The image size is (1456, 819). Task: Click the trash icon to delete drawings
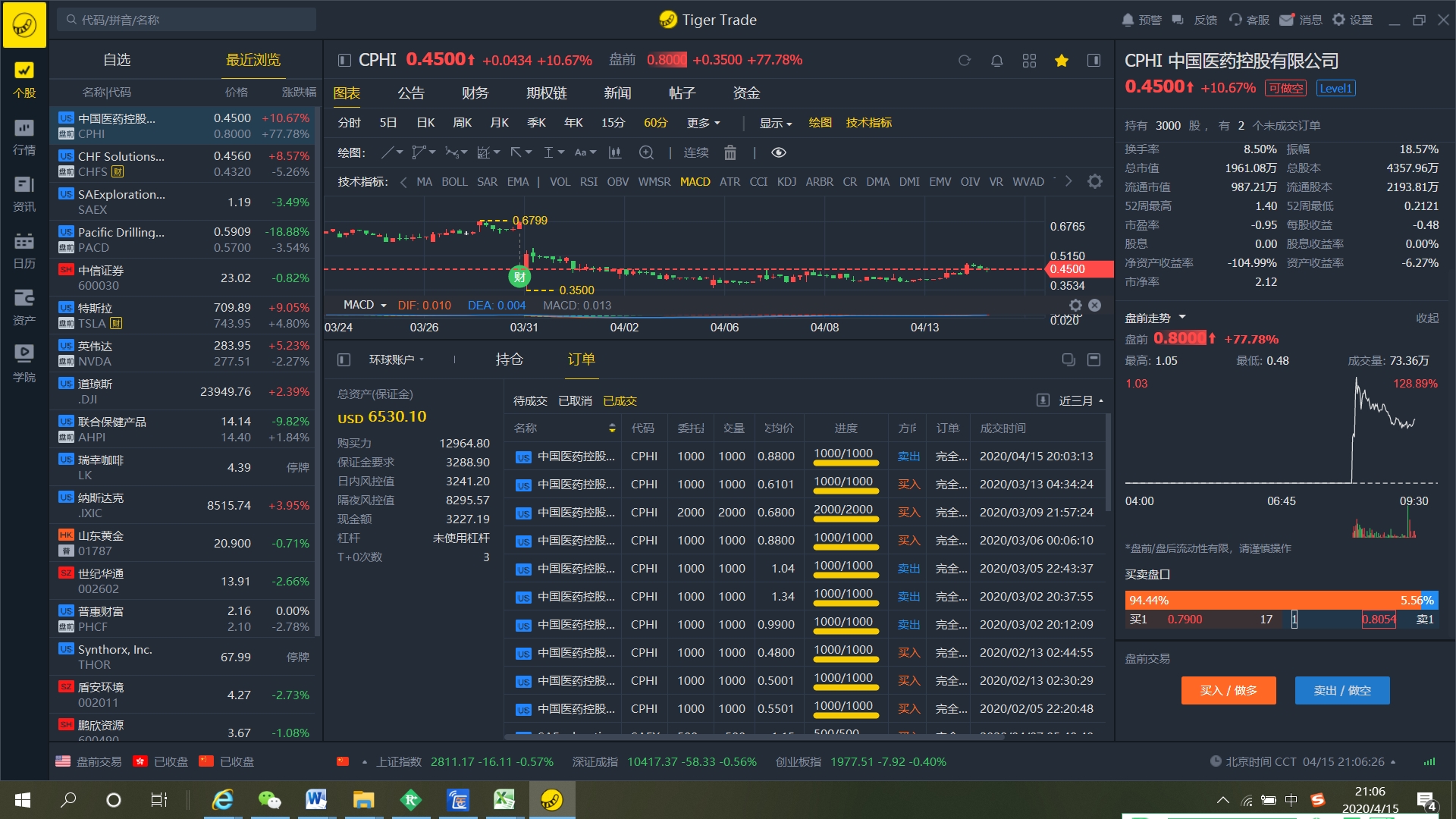coord(730,152)
